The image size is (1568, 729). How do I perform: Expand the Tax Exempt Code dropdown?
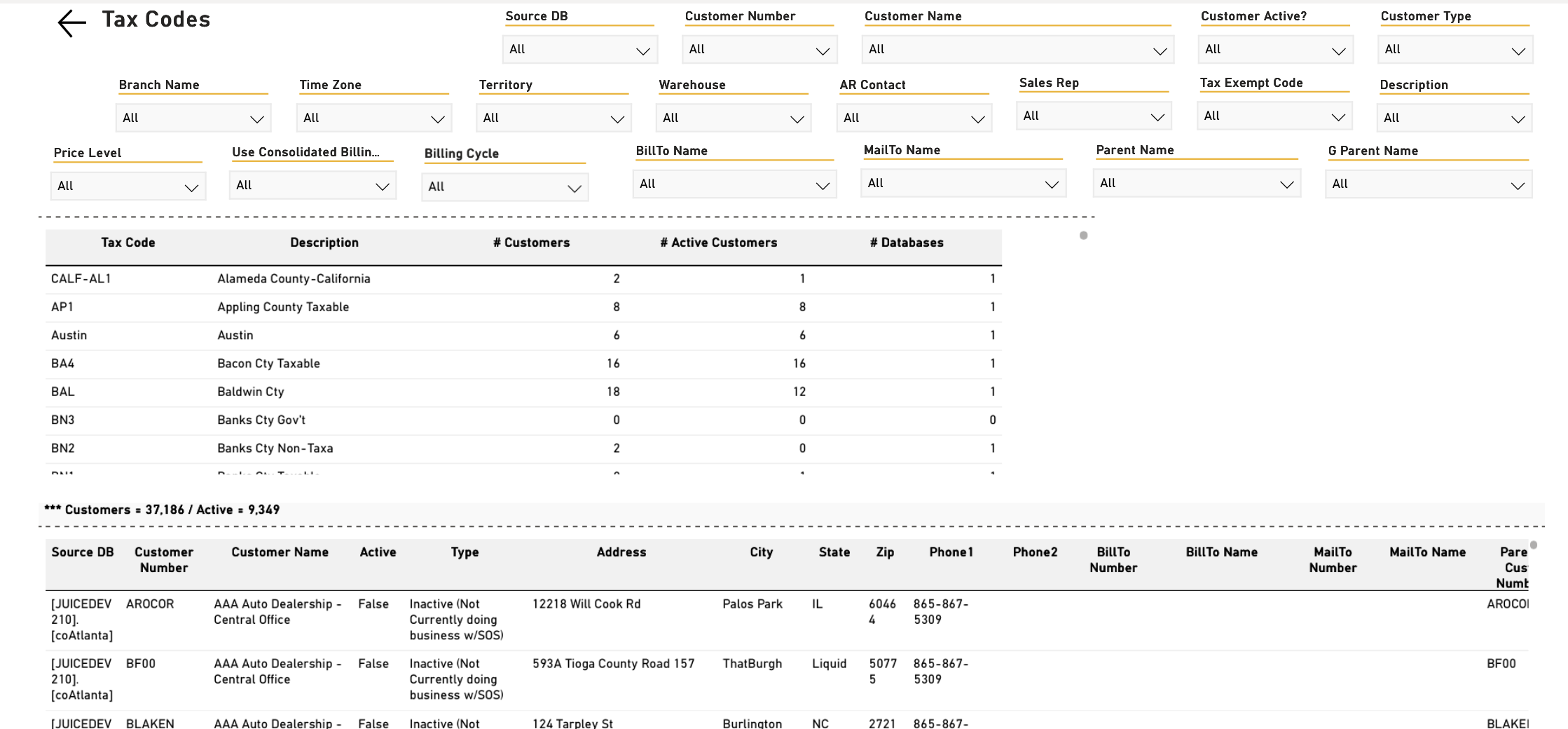(1274, 116)
